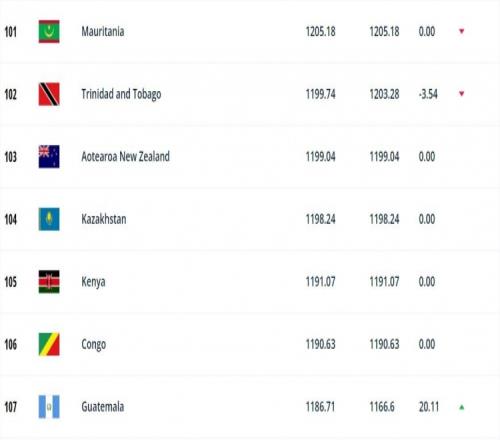Click Trinidad and Tobago's 1199.74 total points
This screenshot has height=440, width=500.
[321, 94]
